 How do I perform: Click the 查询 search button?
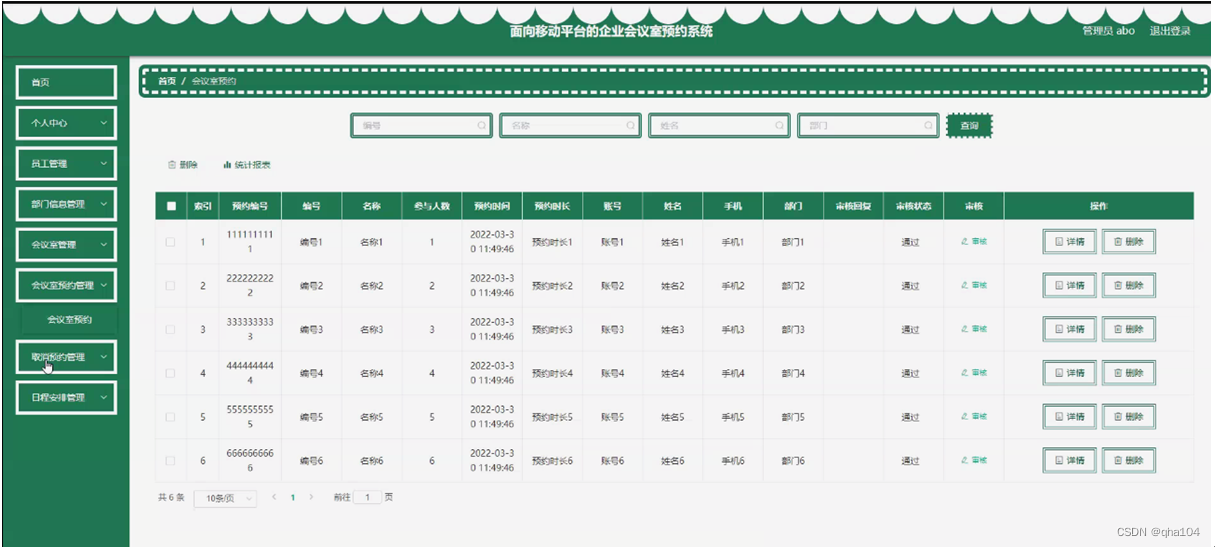pyautogui.click(x=969, y=126)
